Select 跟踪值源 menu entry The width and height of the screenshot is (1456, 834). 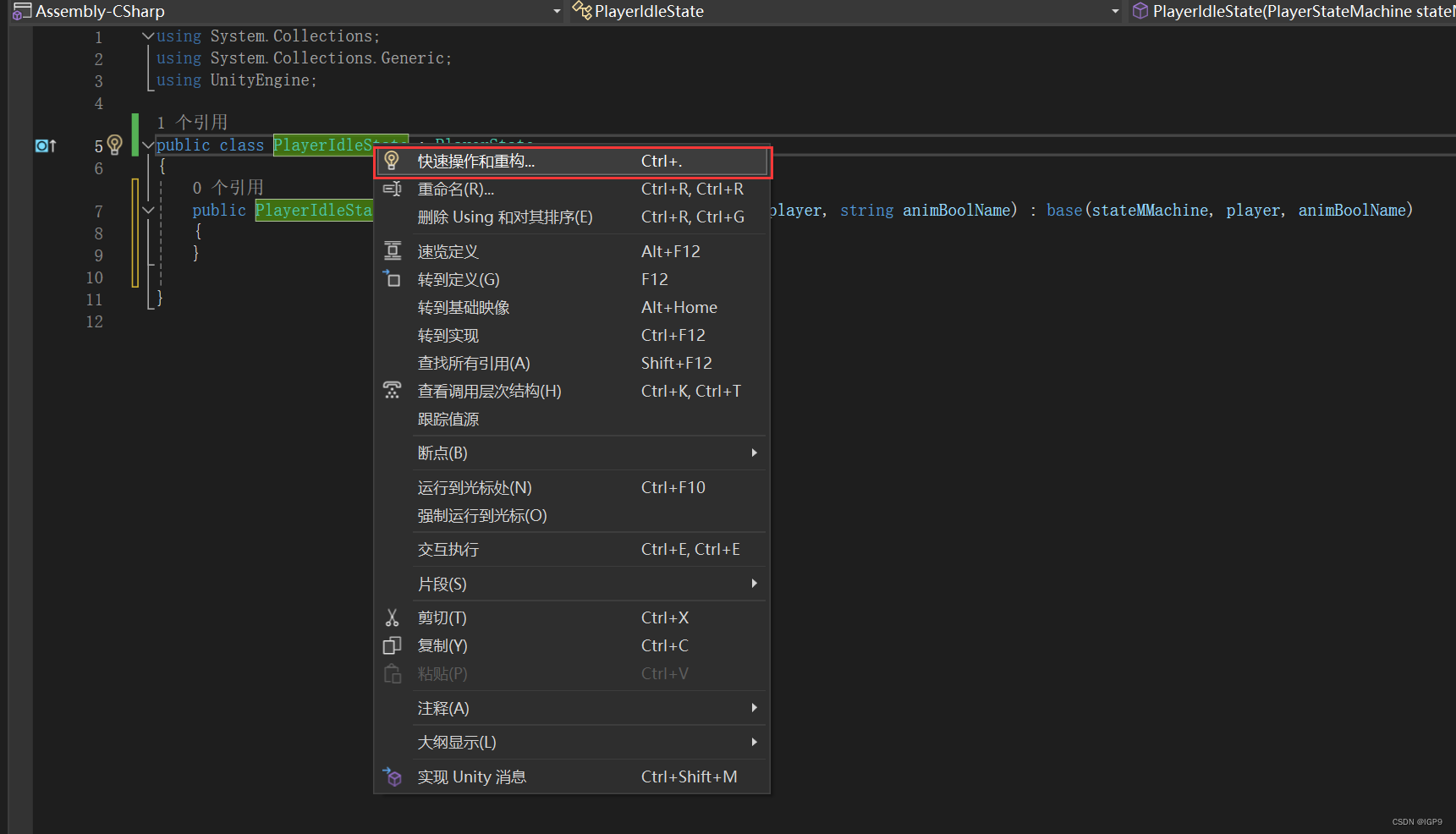[x=572, y=419]
